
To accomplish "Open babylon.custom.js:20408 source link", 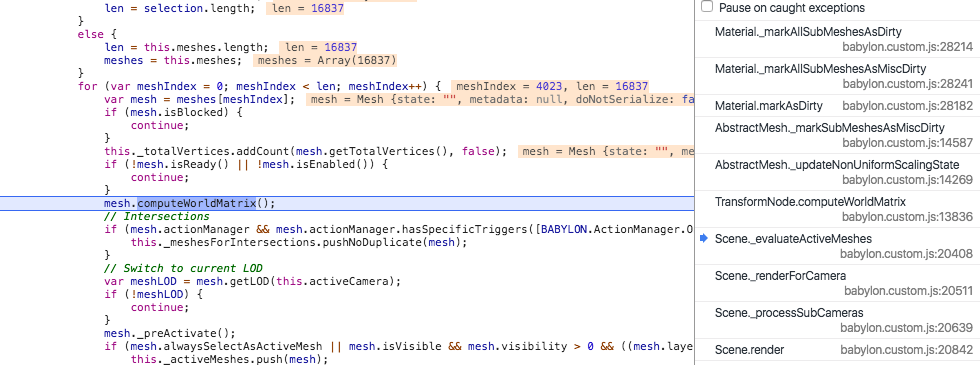I will click(x=906, y=254).
